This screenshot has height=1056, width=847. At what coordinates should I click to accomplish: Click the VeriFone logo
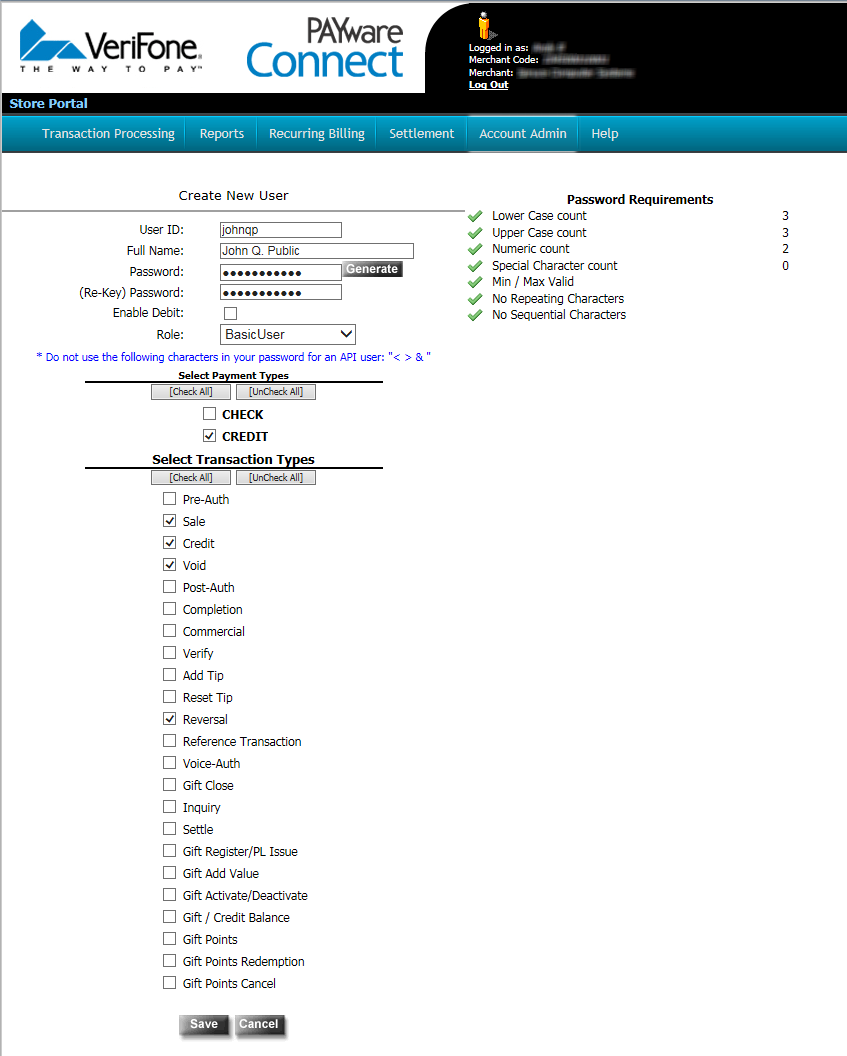(x=111, y=46)
